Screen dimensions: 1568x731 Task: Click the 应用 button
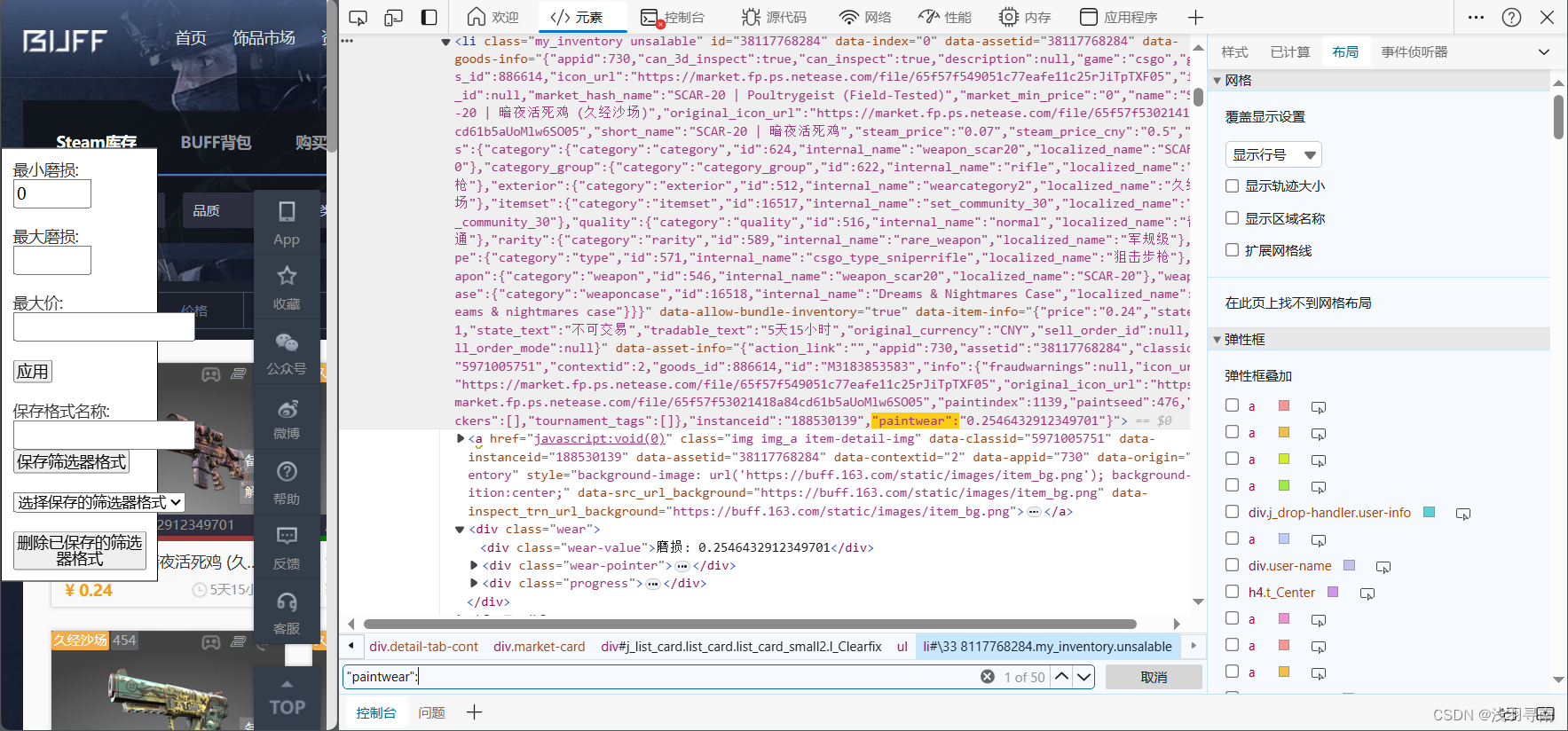[33, 372]
